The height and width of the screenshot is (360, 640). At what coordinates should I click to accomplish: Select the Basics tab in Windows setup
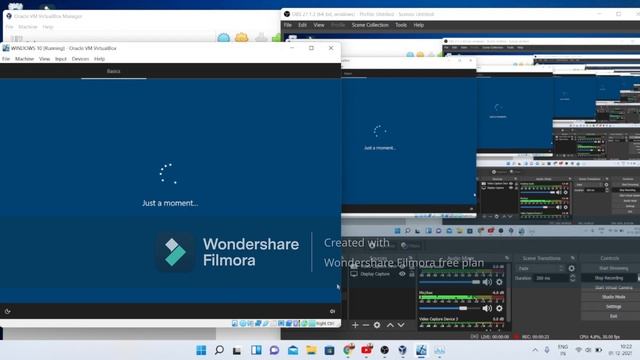coord(113,71)
